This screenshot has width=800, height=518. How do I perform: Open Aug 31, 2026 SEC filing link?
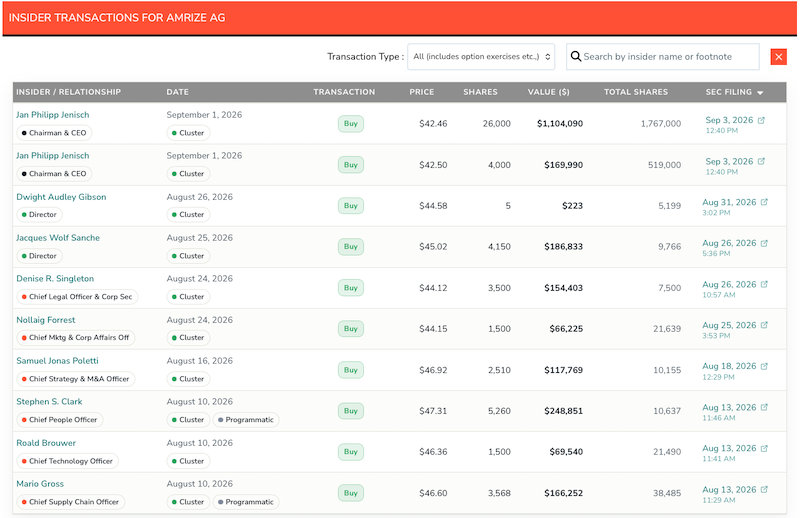(729, 202)
